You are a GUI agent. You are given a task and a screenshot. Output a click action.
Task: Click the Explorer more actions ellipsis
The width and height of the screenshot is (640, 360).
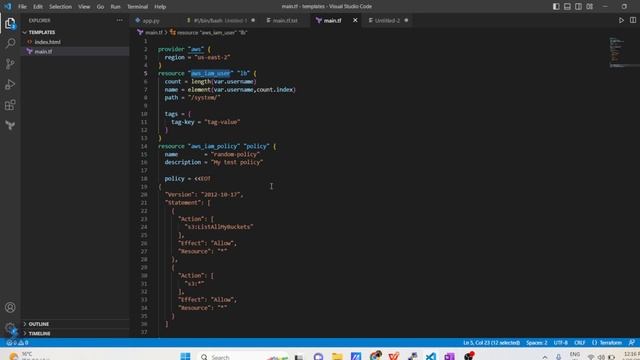[120, 20]
